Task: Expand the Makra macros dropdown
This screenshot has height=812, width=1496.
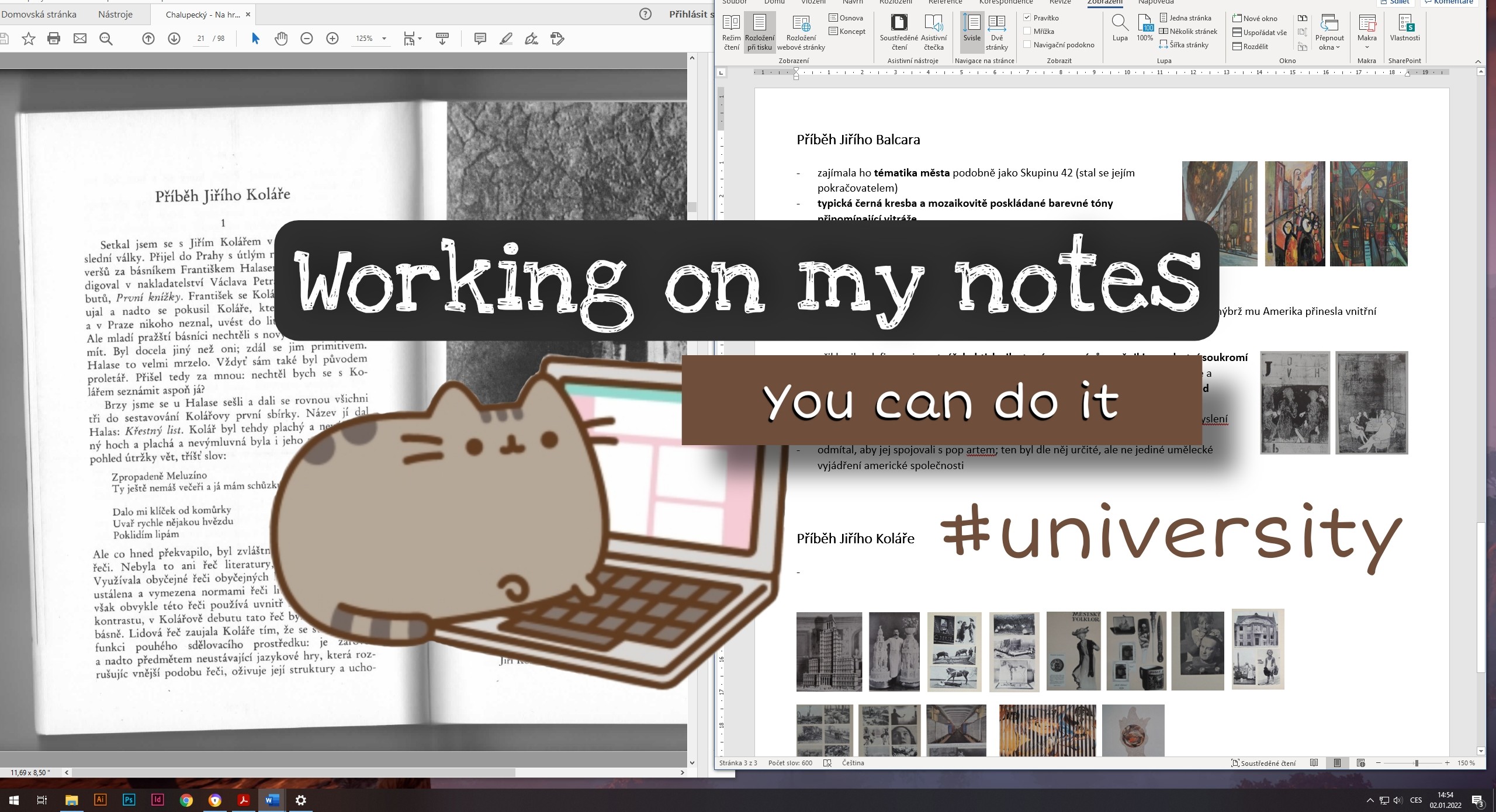Action: tap(1367, 33)
